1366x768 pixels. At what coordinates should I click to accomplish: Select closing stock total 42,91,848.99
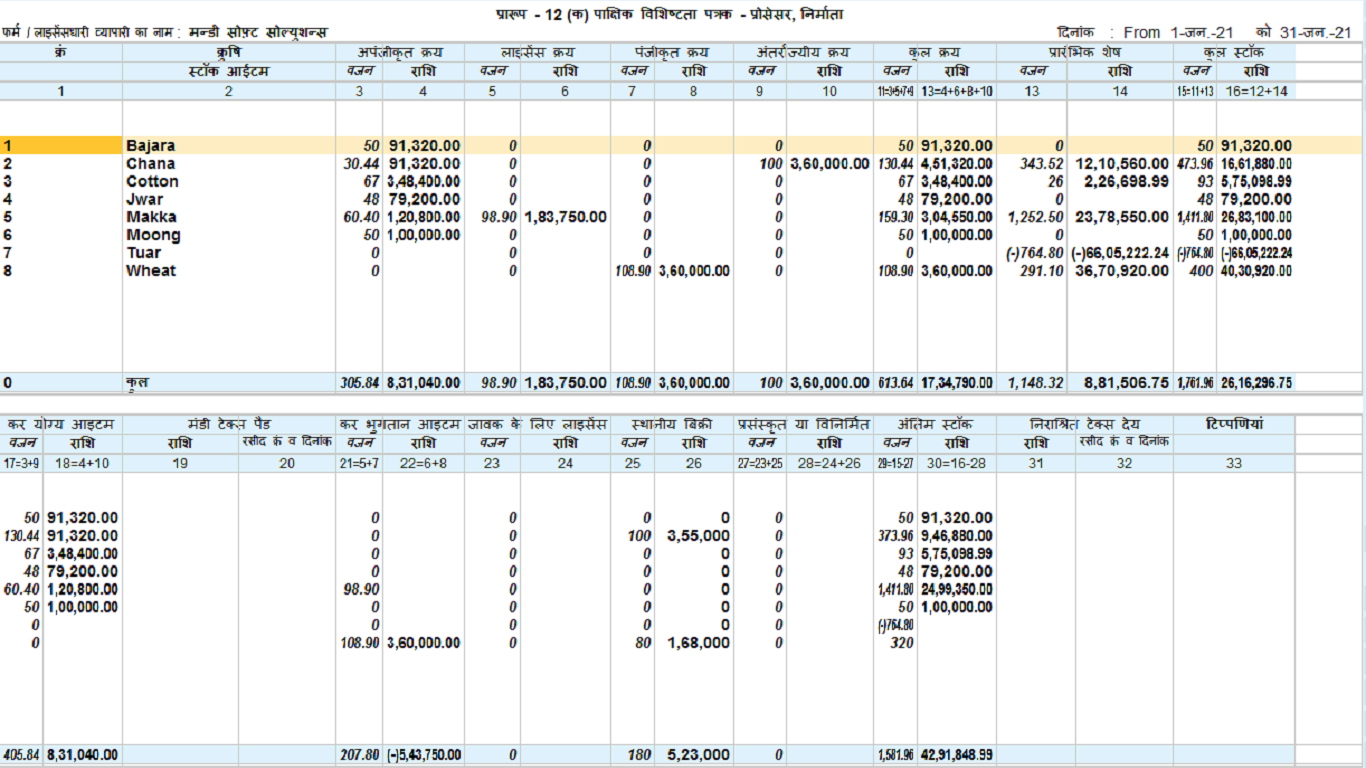pyautogui.click(x=957, y=756)
